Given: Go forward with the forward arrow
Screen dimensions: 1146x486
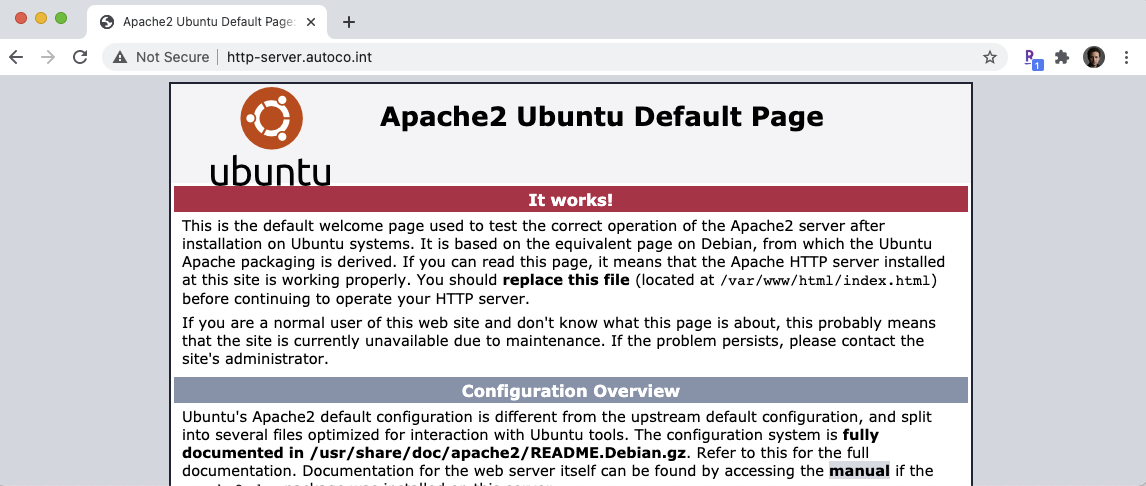Looking at the screenshot, I should click(x=48, y=57).
